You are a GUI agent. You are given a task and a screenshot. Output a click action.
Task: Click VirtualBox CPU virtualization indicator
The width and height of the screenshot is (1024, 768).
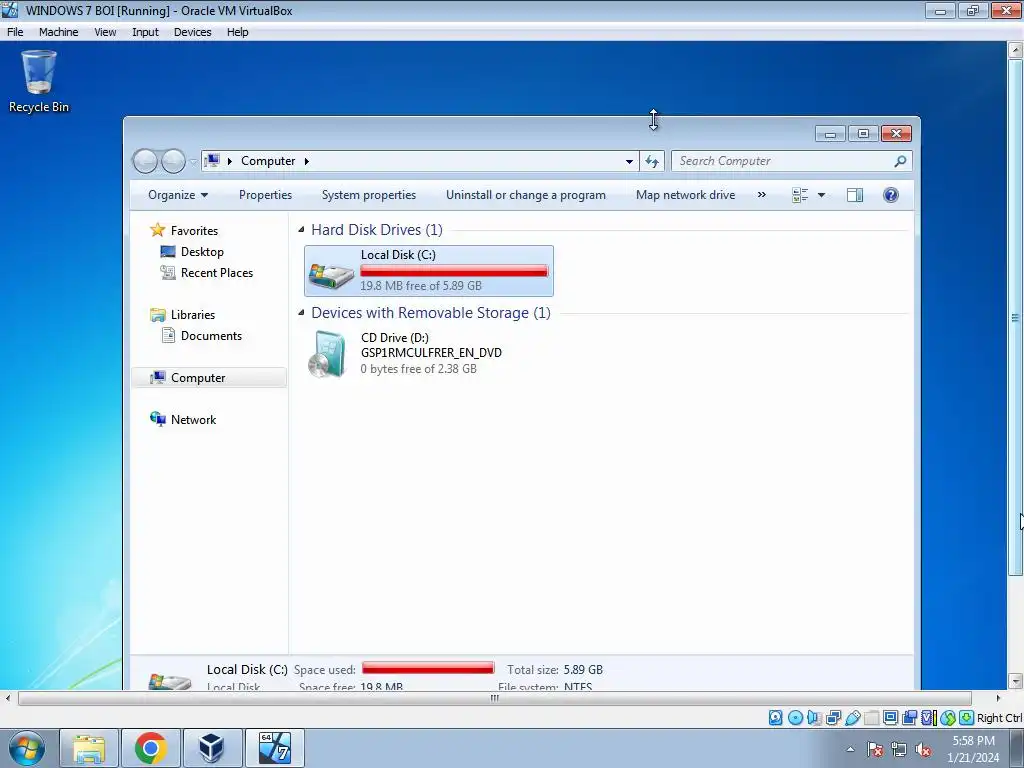(x=928, y=718)
